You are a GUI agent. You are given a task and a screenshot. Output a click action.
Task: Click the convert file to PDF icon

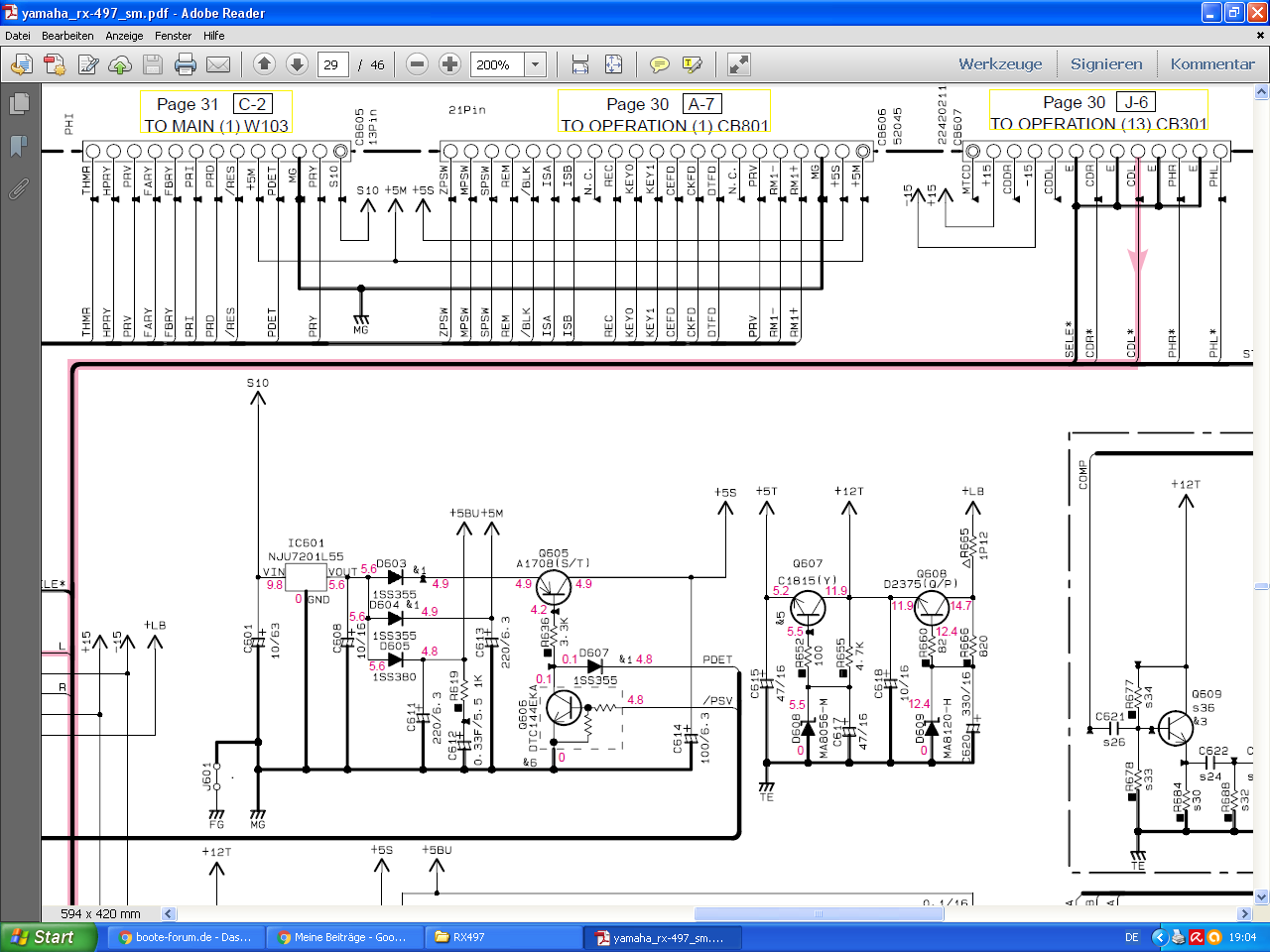coord(55,64)
